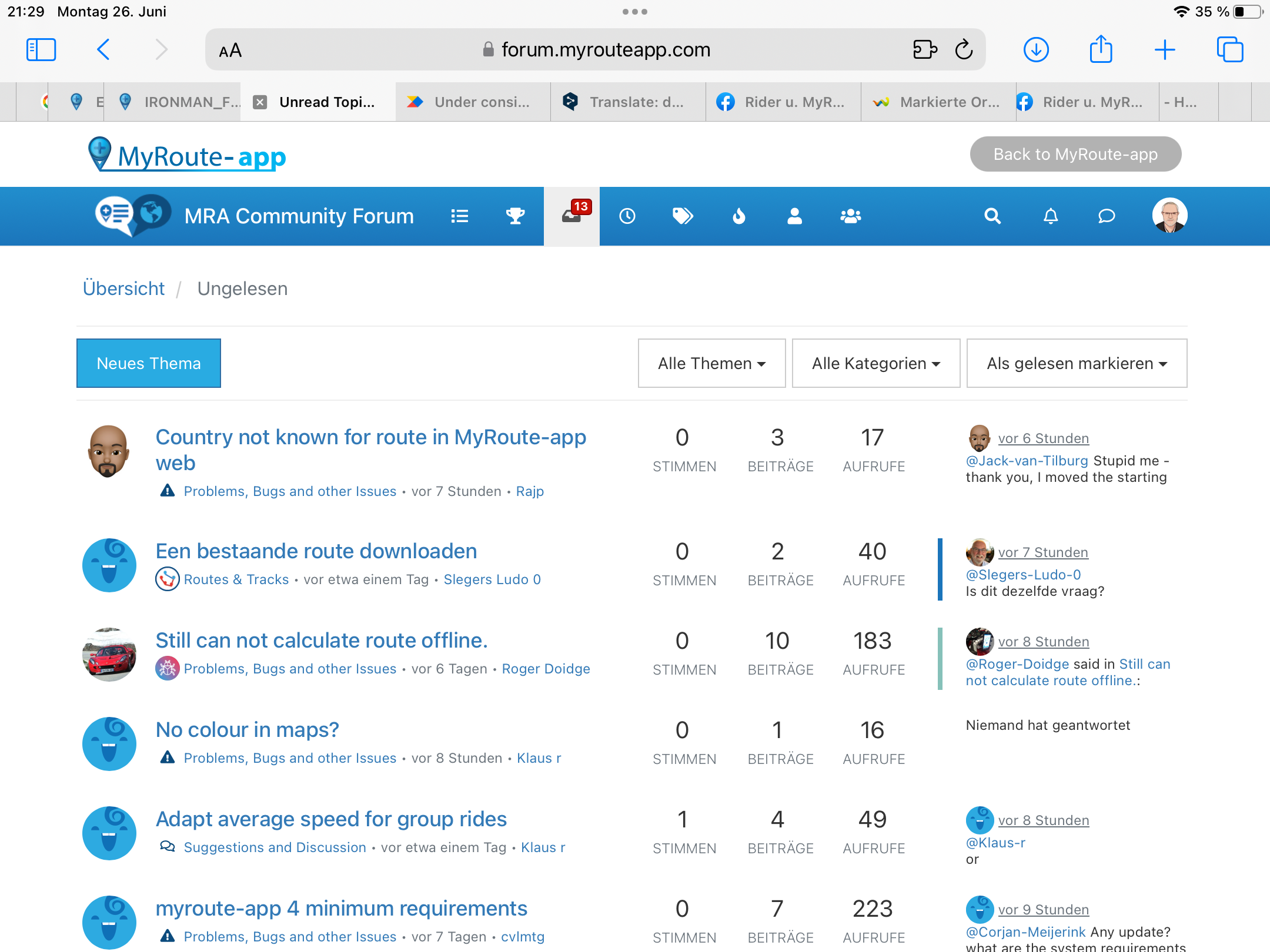Screen dimensions: 1270x952
Task: Click the Neues Thema button
Action: pos(149,363)
